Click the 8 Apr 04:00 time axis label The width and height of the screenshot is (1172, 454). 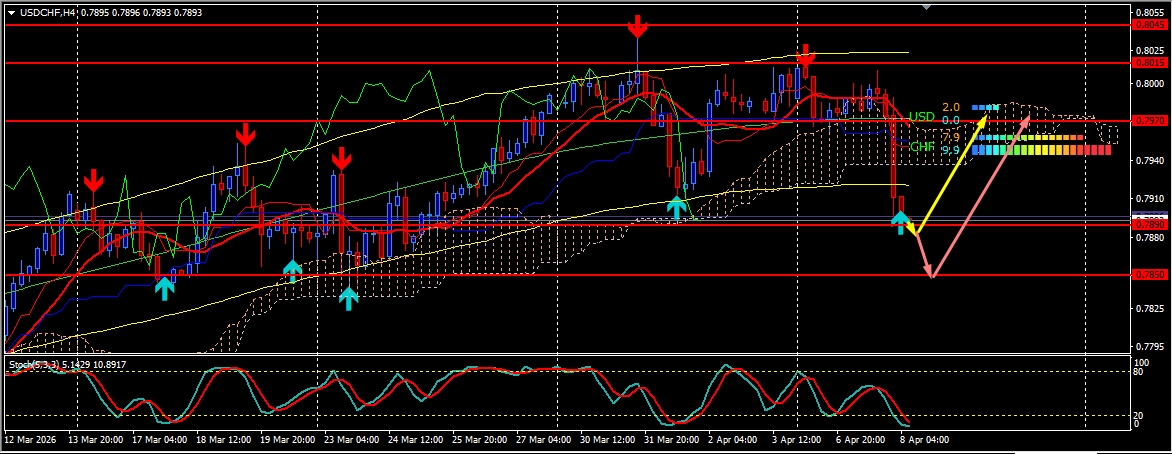click(925, 441)
